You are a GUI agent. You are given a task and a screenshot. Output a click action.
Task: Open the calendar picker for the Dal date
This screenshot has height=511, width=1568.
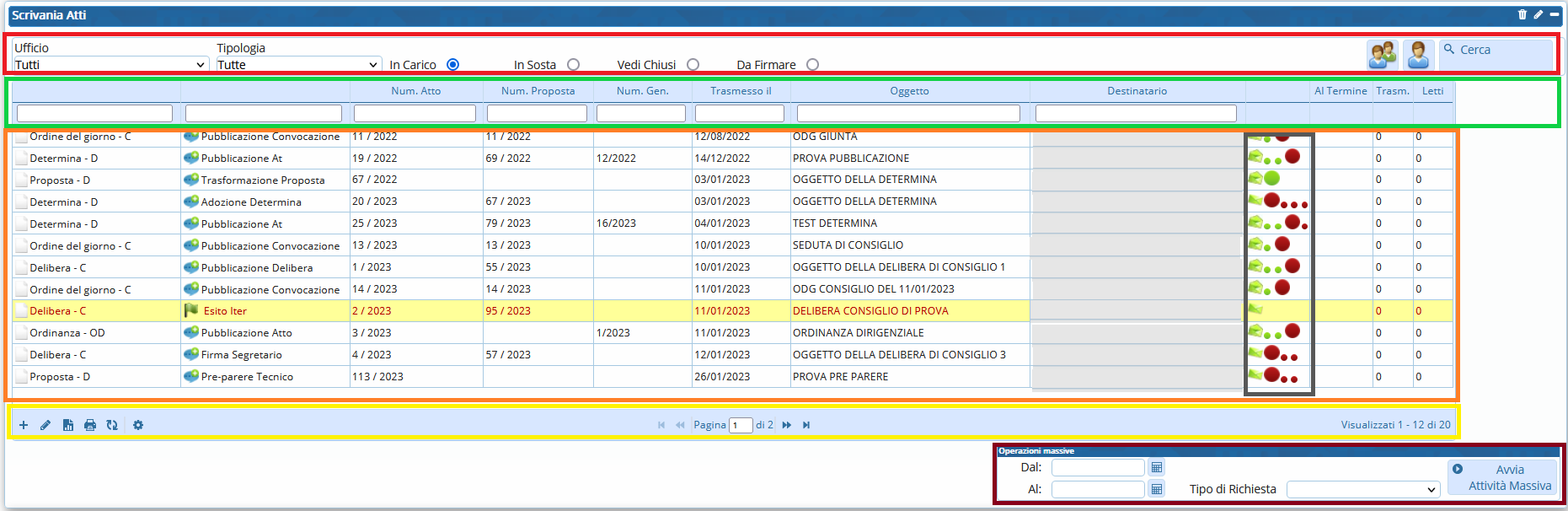tap(1157, 467)
